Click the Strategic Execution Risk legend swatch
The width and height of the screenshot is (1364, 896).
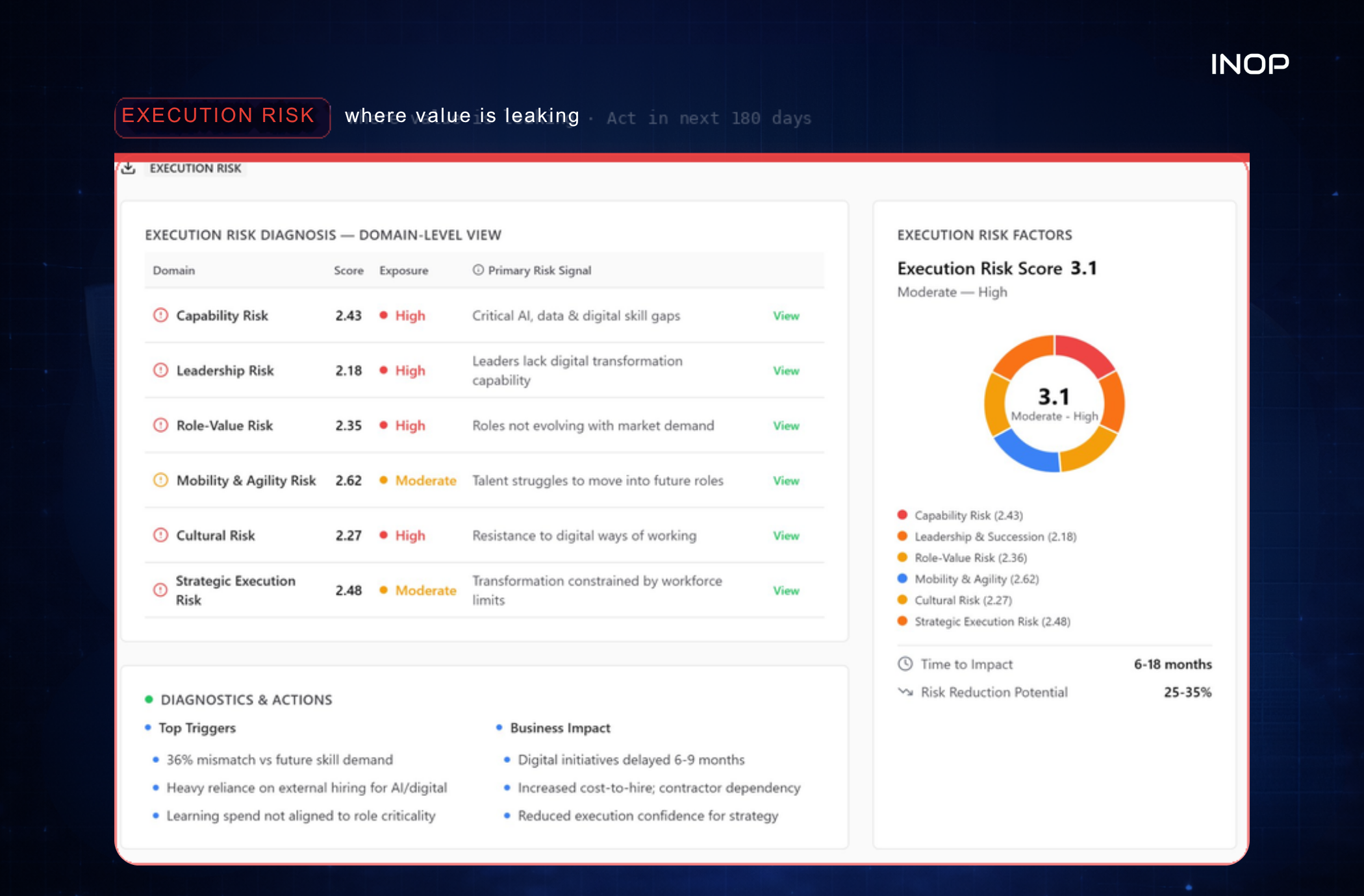[902, 621]
